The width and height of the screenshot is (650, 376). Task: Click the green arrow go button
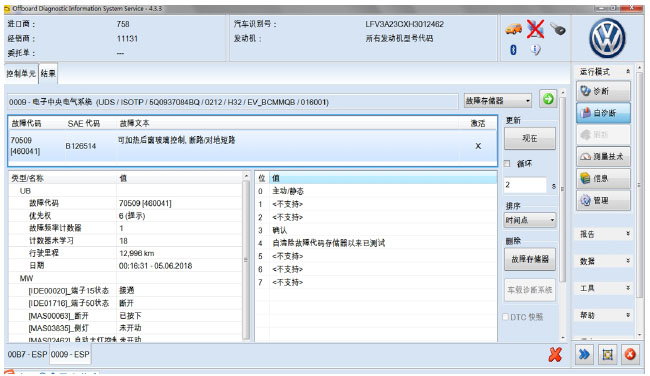pos(548,99)
